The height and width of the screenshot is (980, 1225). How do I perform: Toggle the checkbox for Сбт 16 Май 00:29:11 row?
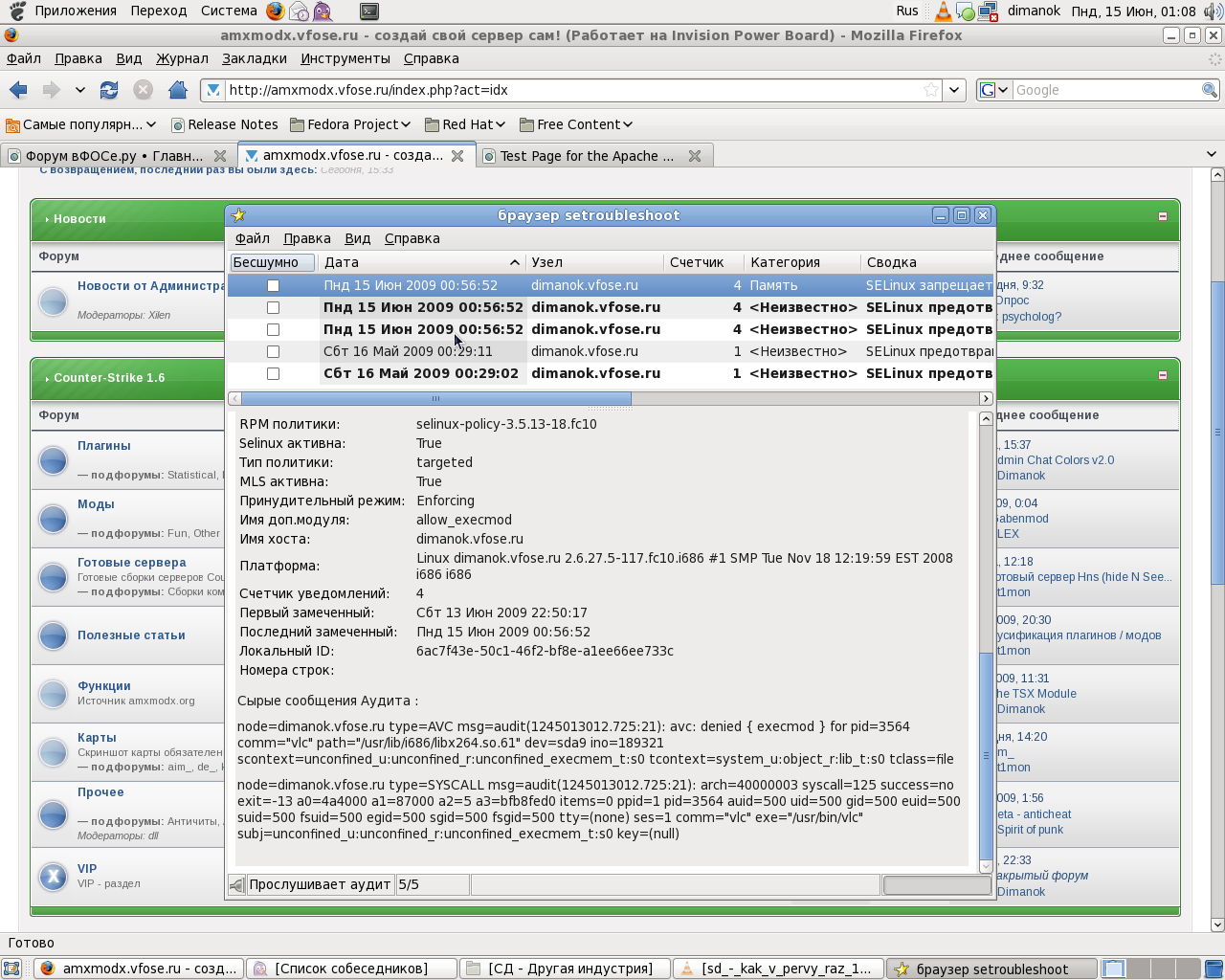273,351
